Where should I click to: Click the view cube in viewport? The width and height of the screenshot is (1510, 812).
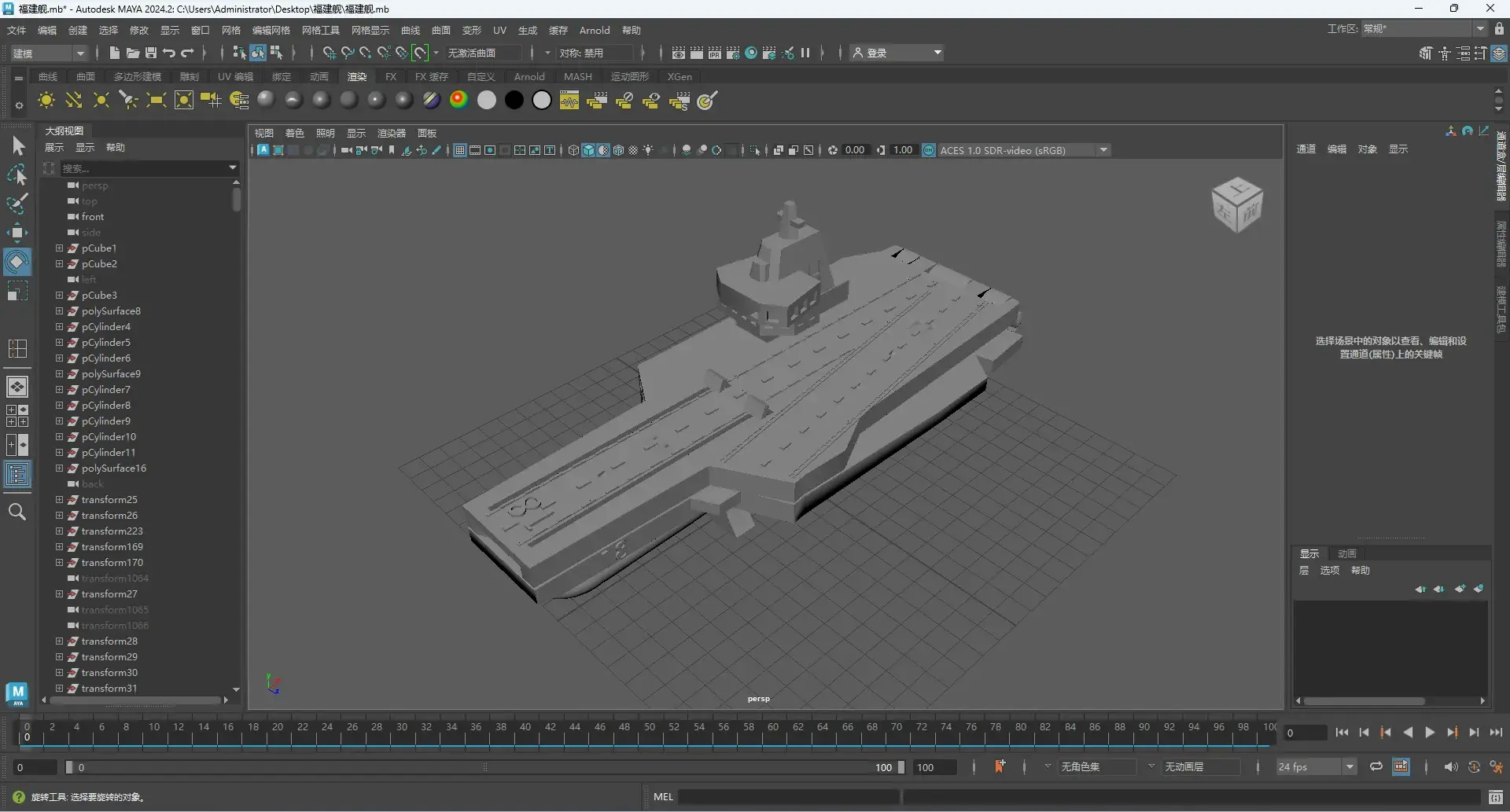[x=1237, y=204]
